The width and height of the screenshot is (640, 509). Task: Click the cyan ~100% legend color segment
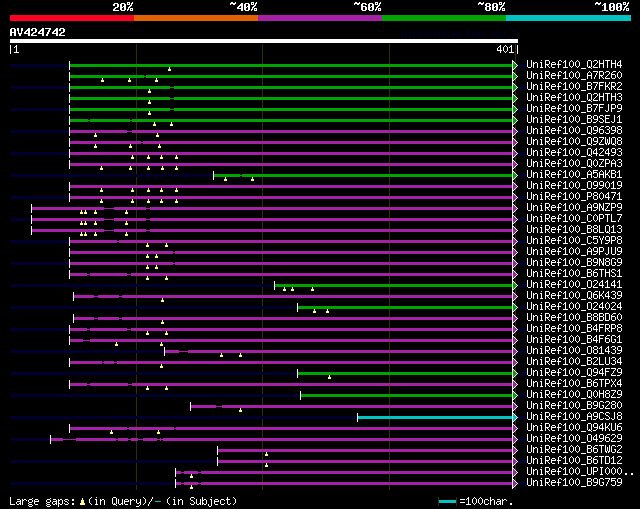click(569, 18)
